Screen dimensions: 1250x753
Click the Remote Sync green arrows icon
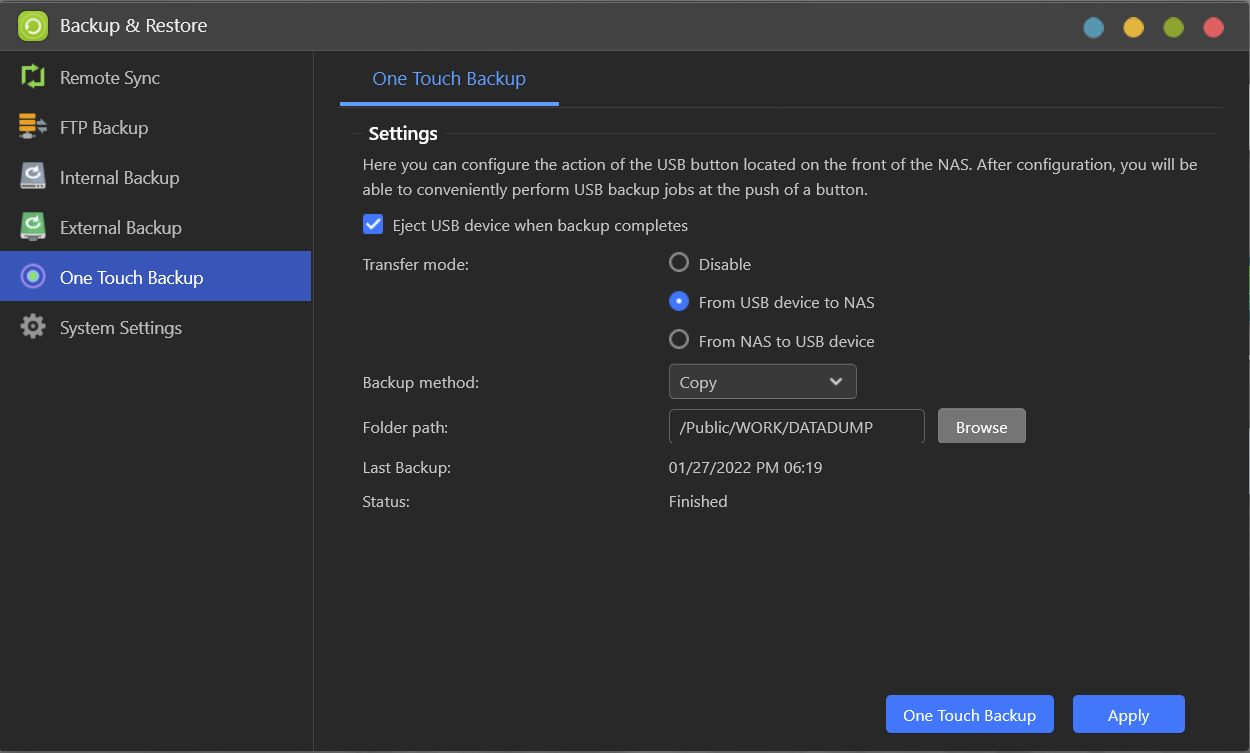33,77
